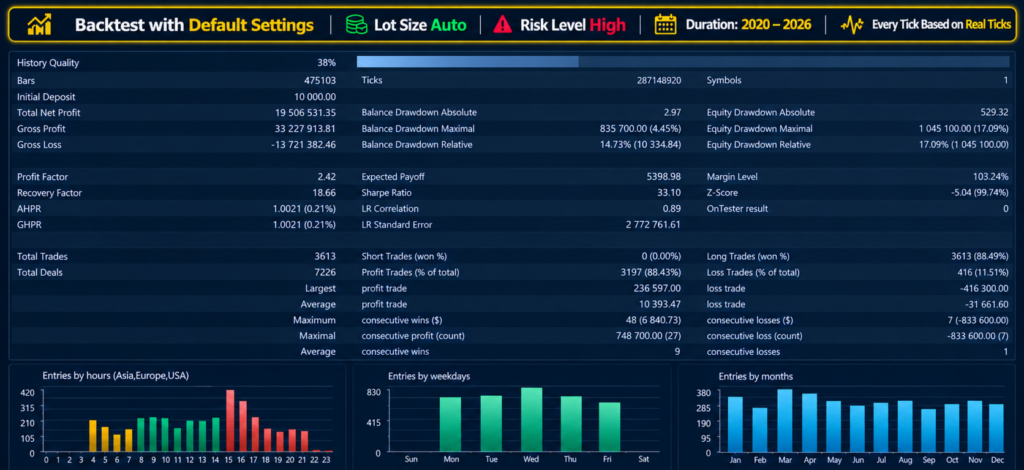
Task: Click the Sharpe Ratio value 33.10
Action: point(670,193)
